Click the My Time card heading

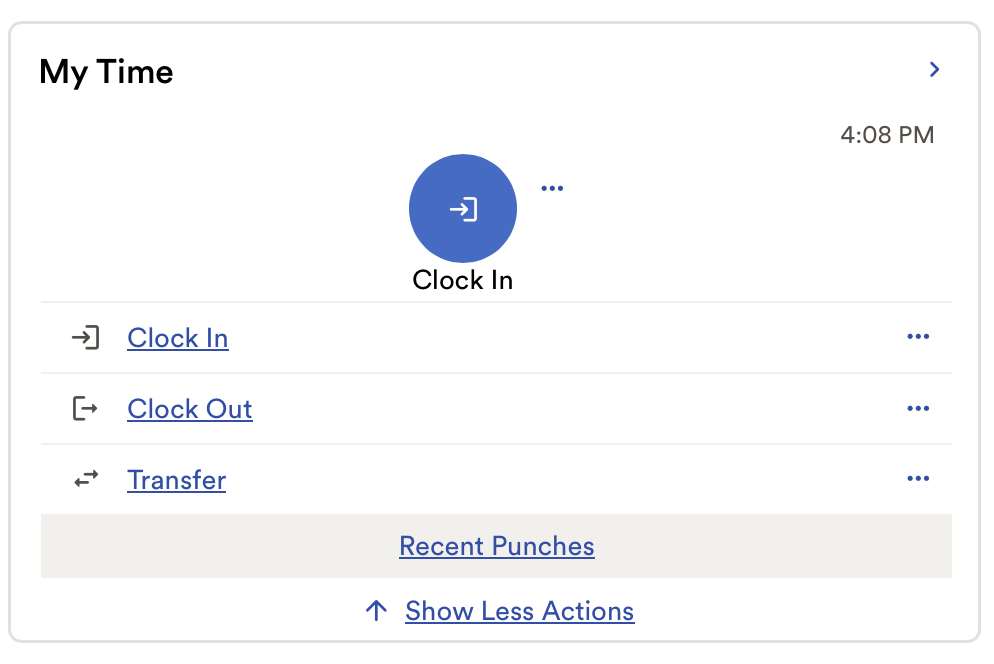point(106,72)
